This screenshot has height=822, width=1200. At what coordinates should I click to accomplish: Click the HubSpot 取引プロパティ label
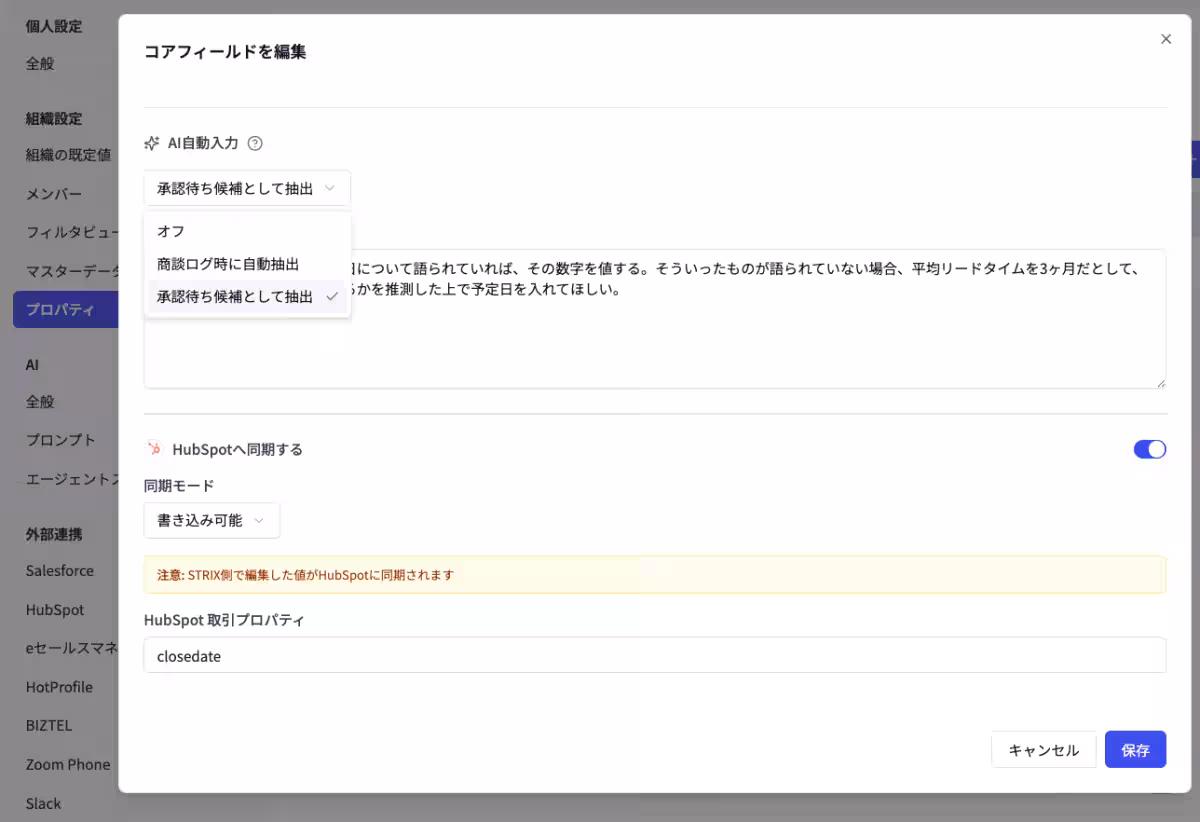coord(224,620)
